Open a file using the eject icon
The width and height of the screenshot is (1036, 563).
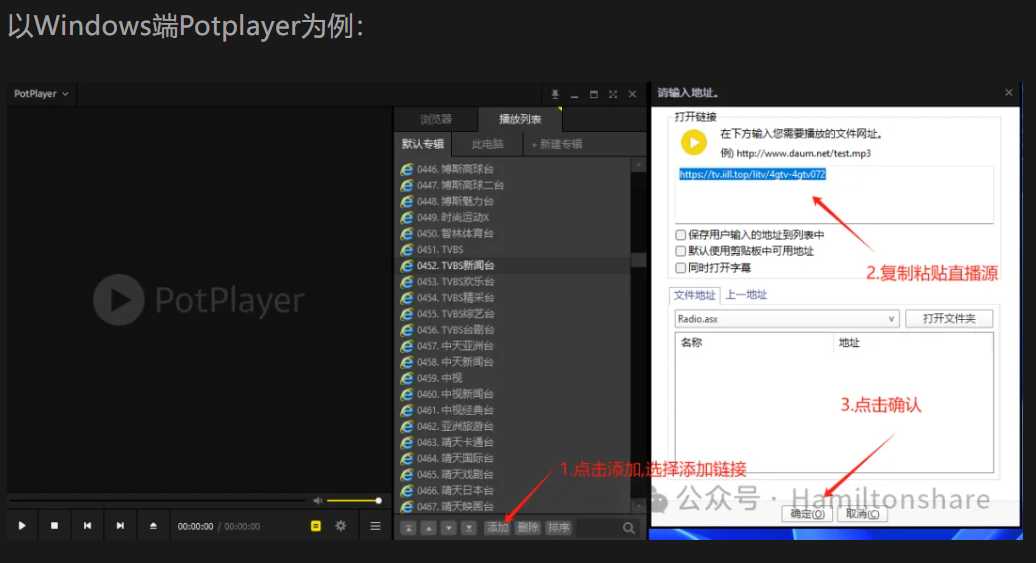click(153, 526)
